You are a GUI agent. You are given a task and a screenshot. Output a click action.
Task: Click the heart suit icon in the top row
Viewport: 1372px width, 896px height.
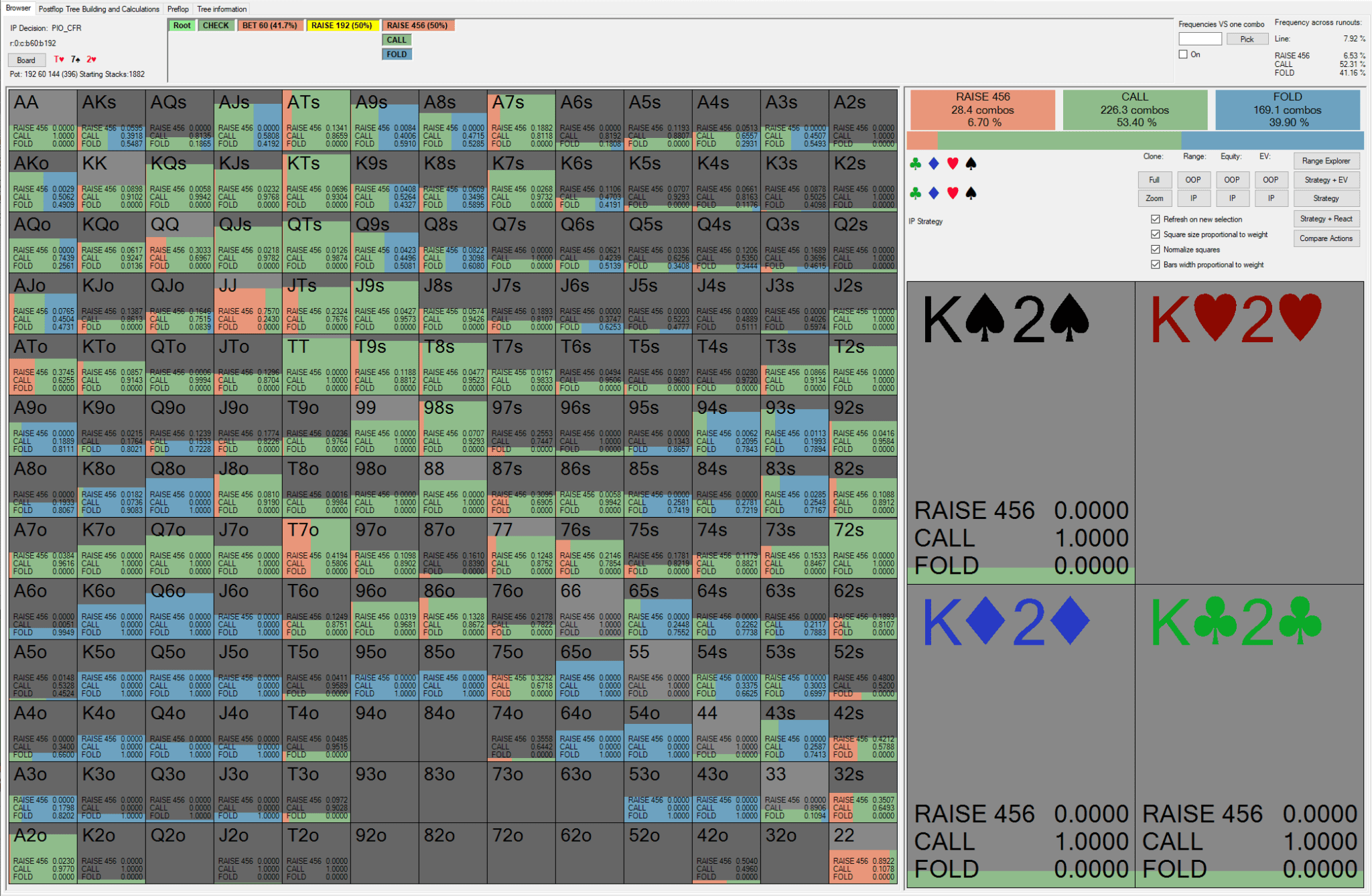953,163
